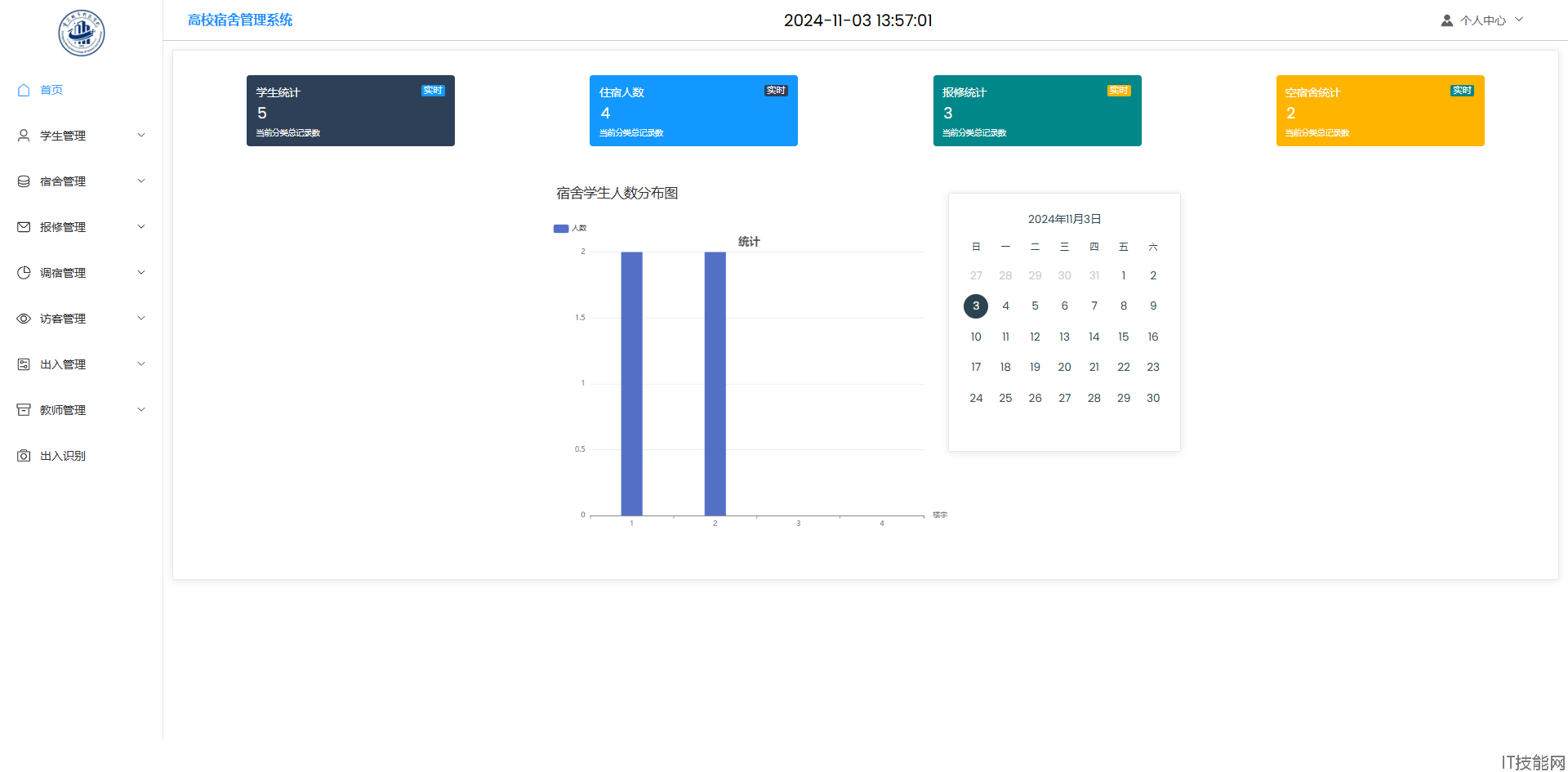Image resolution: width=1568 pixels, height=772 pixels.
Task: Click the 实时 tag on 报修统计 card
Action: click(x=1119, y=91)
